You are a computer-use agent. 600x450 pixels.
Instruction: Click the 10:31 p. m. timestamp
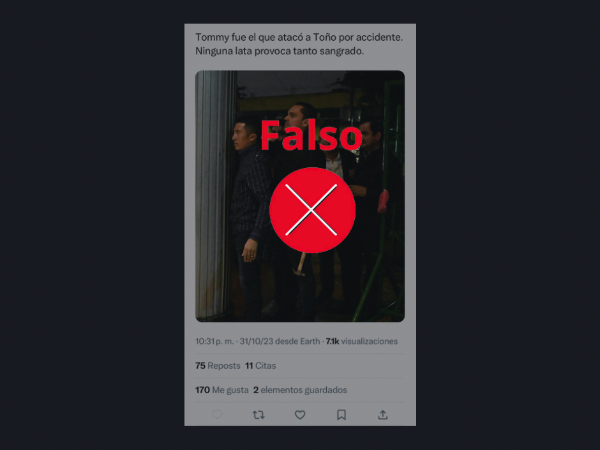point(214,341)
